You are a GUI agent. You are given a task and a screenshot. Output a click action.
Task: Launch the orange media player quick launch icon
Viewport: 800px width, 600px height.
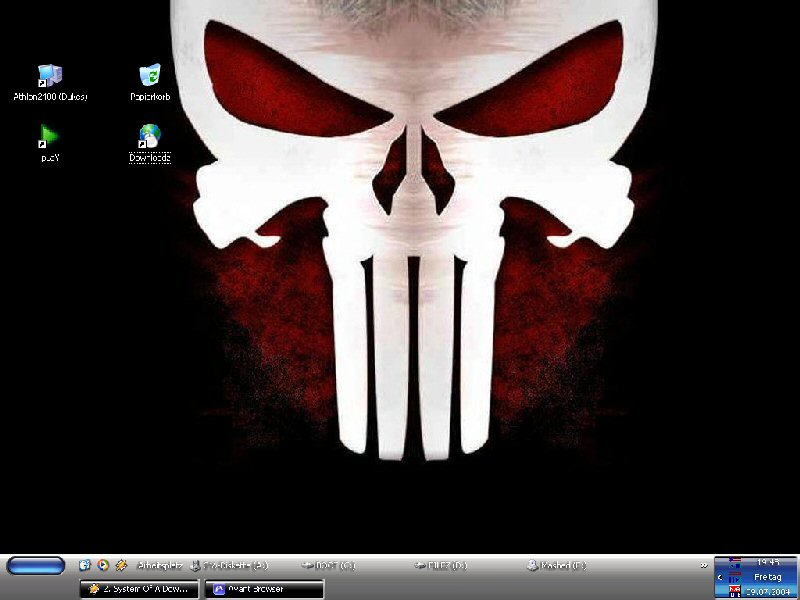coord(121,565)
